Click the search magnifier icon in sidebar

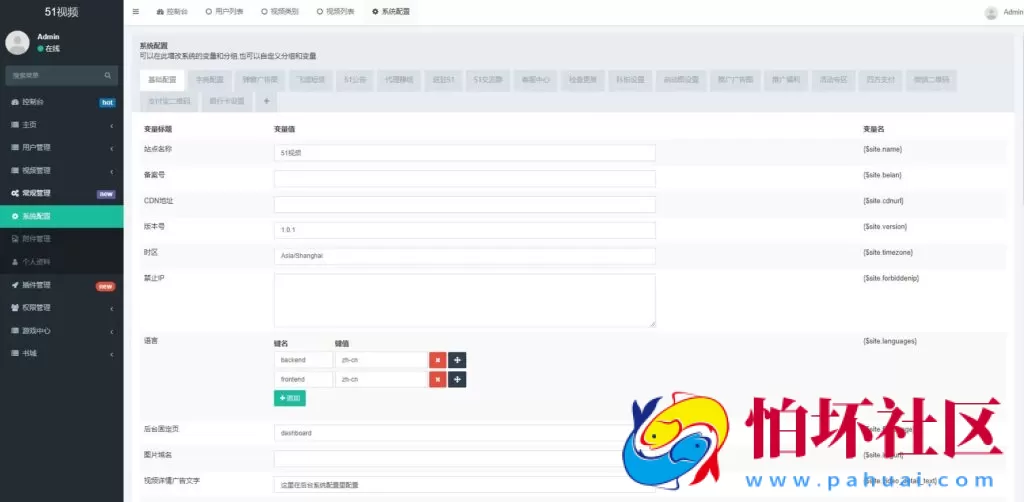108,76
